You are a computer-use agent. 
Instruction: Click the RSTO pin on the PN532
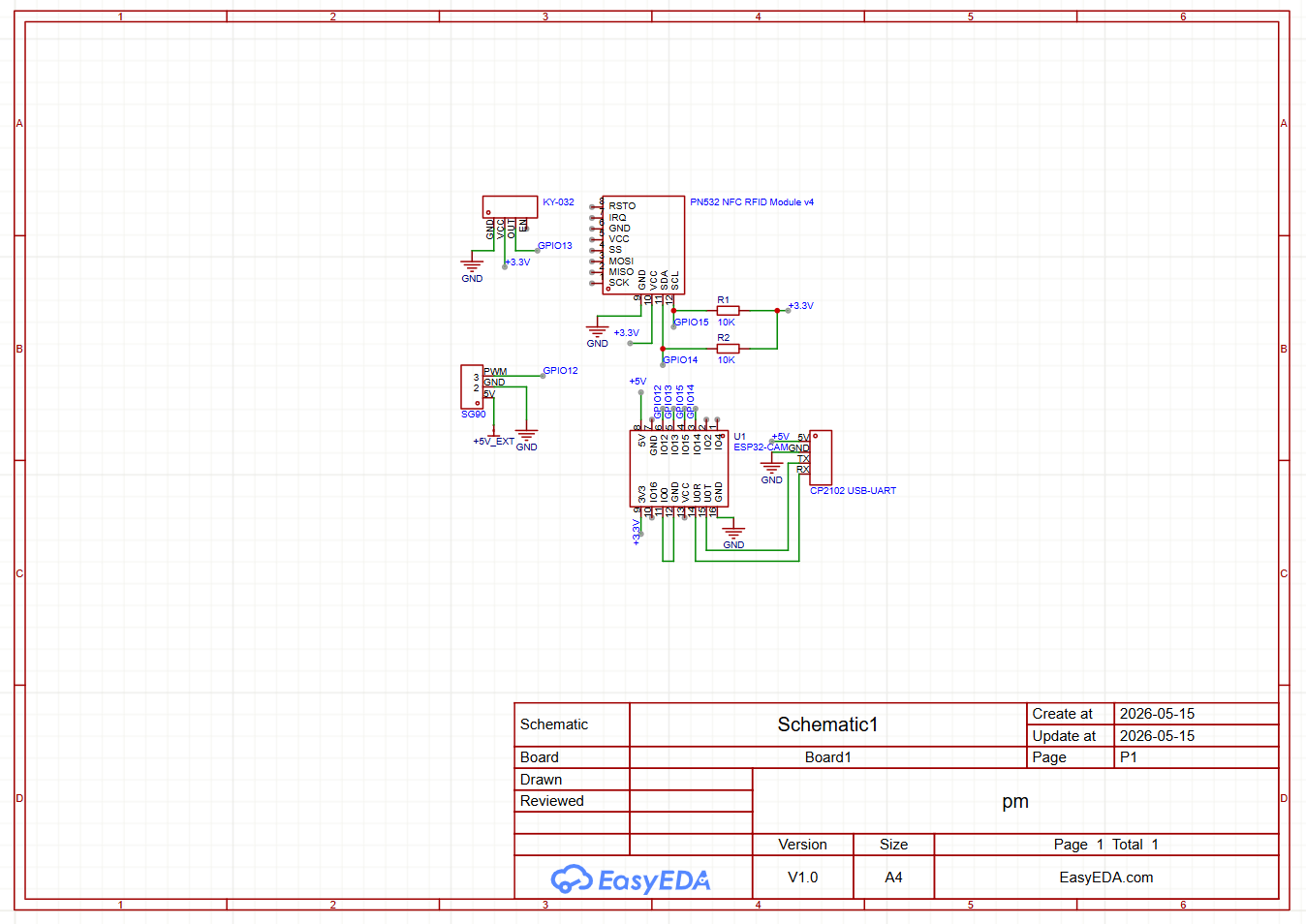tap(622, 206)
